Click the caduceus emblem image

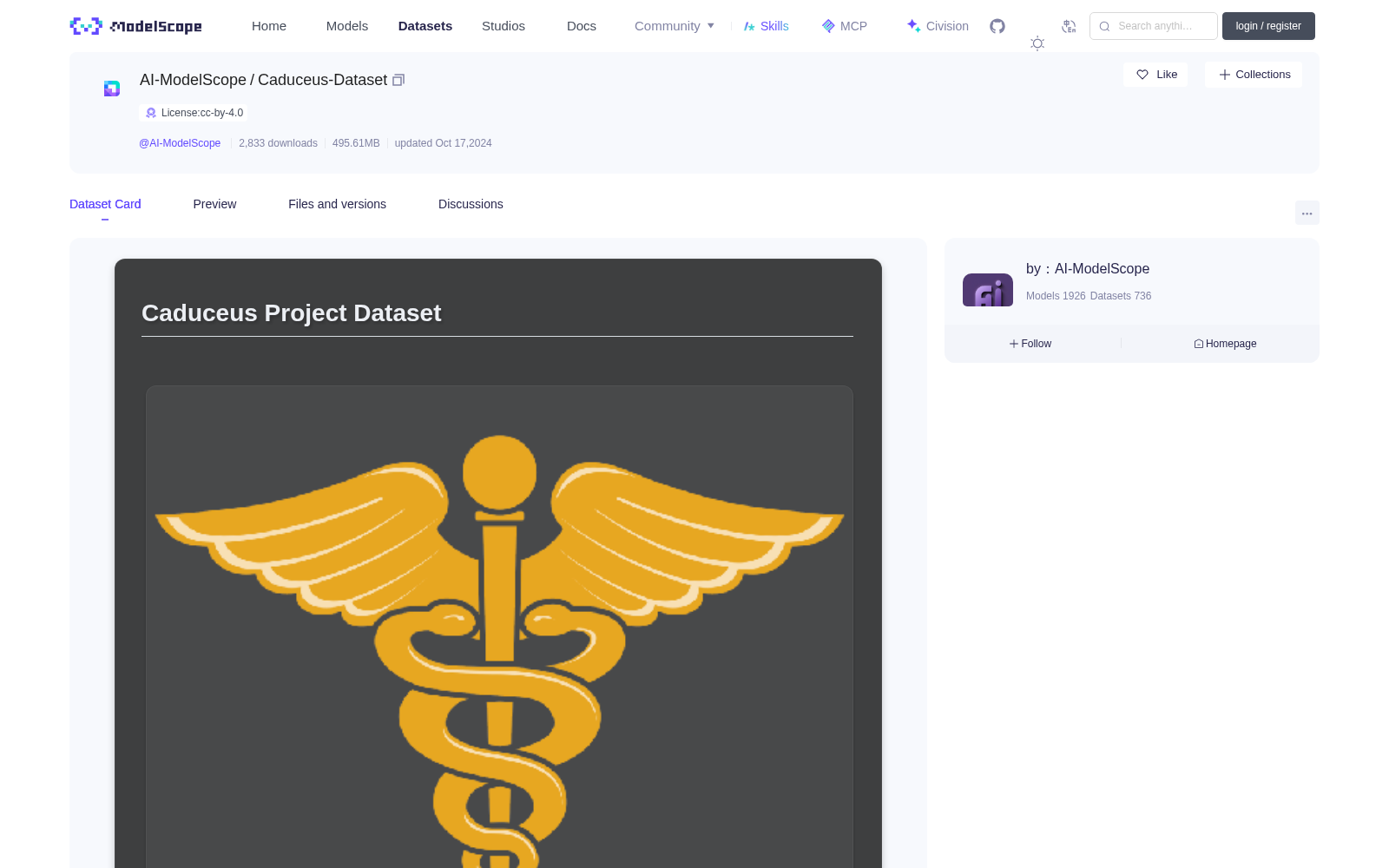coord(499,627)
